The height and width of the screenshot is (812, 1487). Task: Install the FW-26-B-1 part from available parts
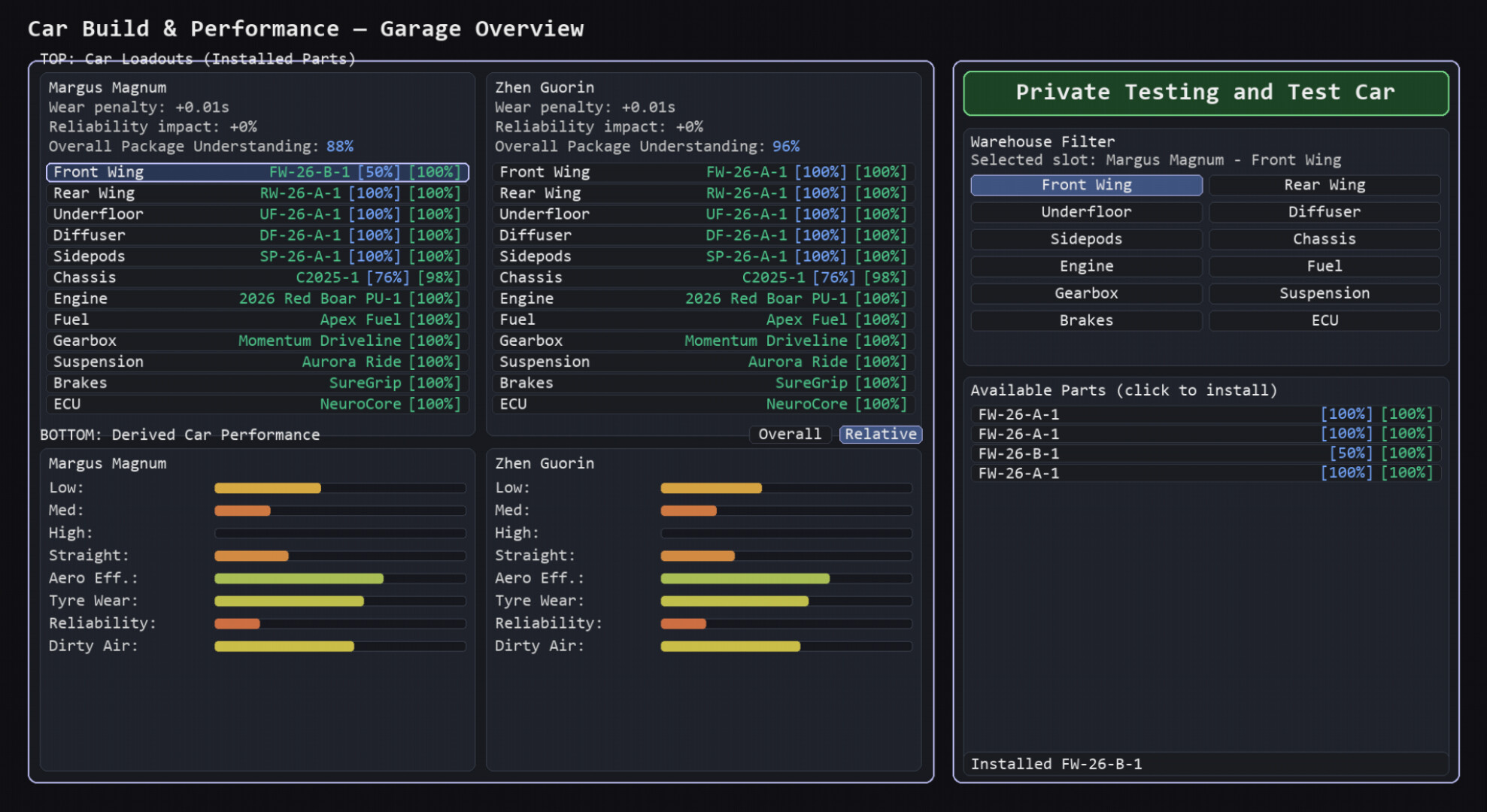tap(1204, 453)
